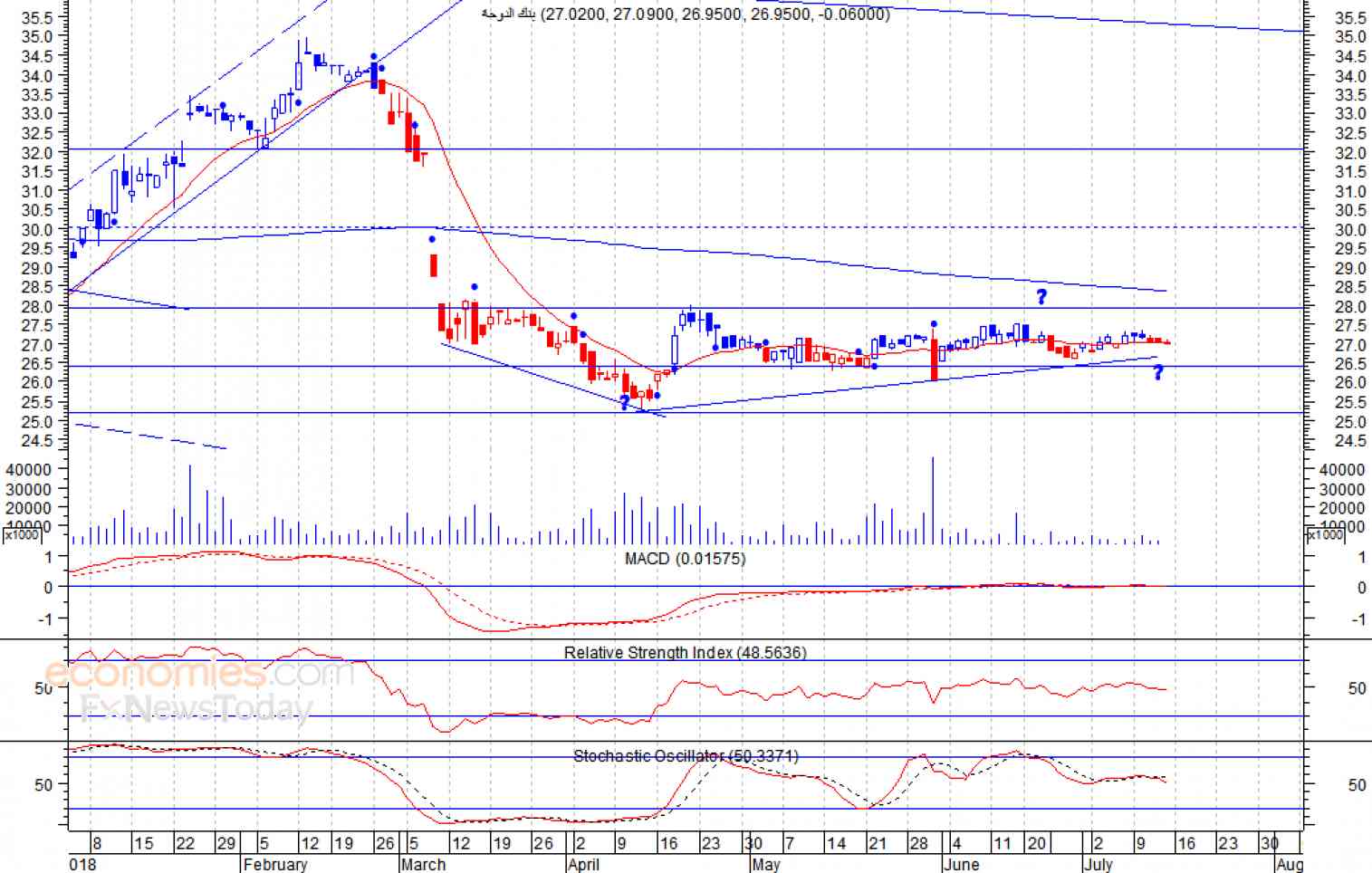Viewport: 1372px width, 873px height.
Task: Click the MACD (0.01575) indicator label
Action: point(685,559)
